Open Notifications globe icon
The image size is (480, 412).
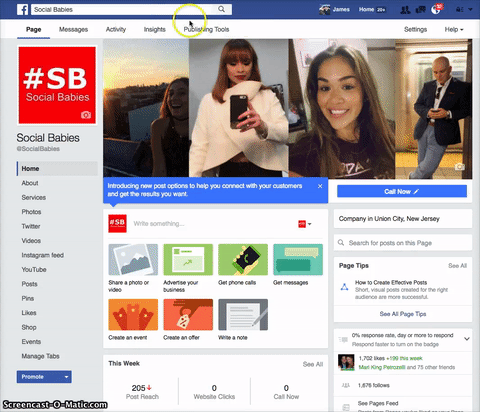pos(436,10)
